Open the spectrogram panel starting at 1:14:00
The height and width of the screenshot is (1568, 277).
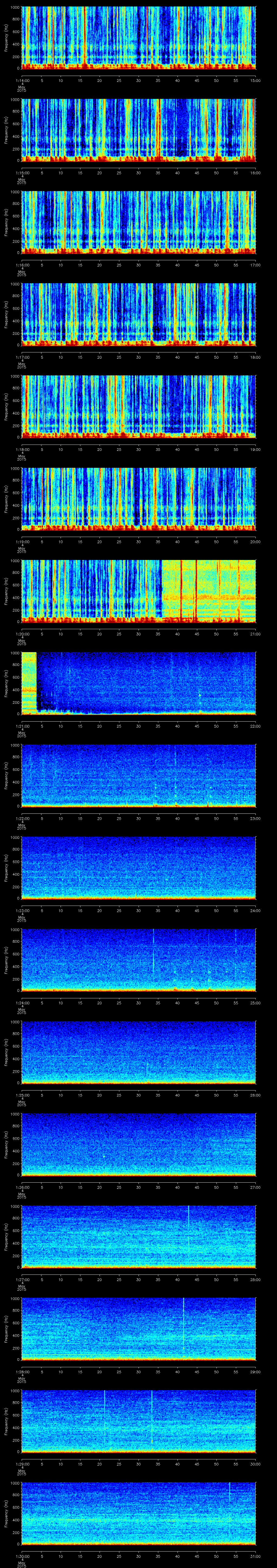click(139, 38)
